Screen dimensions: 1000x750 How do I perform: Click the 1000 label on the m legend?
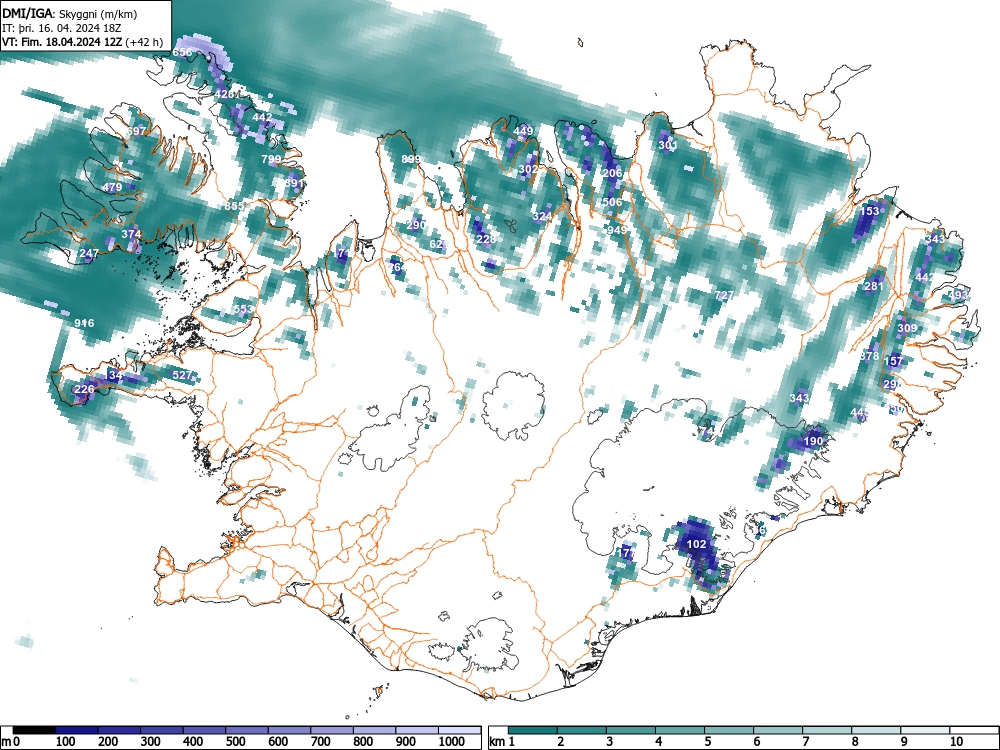point(452,742)
